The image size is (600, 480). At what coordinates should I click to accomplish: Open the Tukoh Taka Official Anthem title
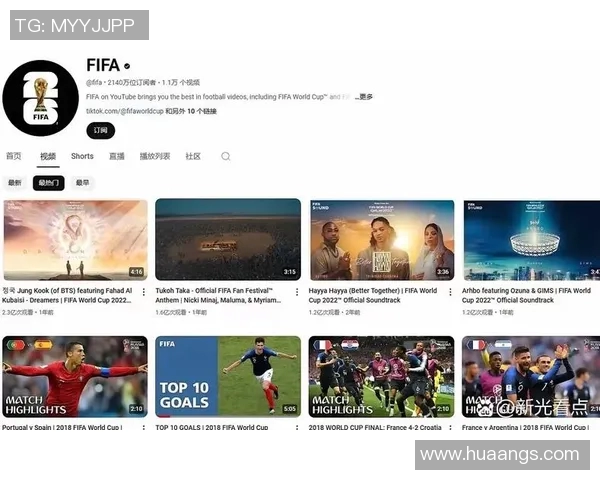(218, 296)
